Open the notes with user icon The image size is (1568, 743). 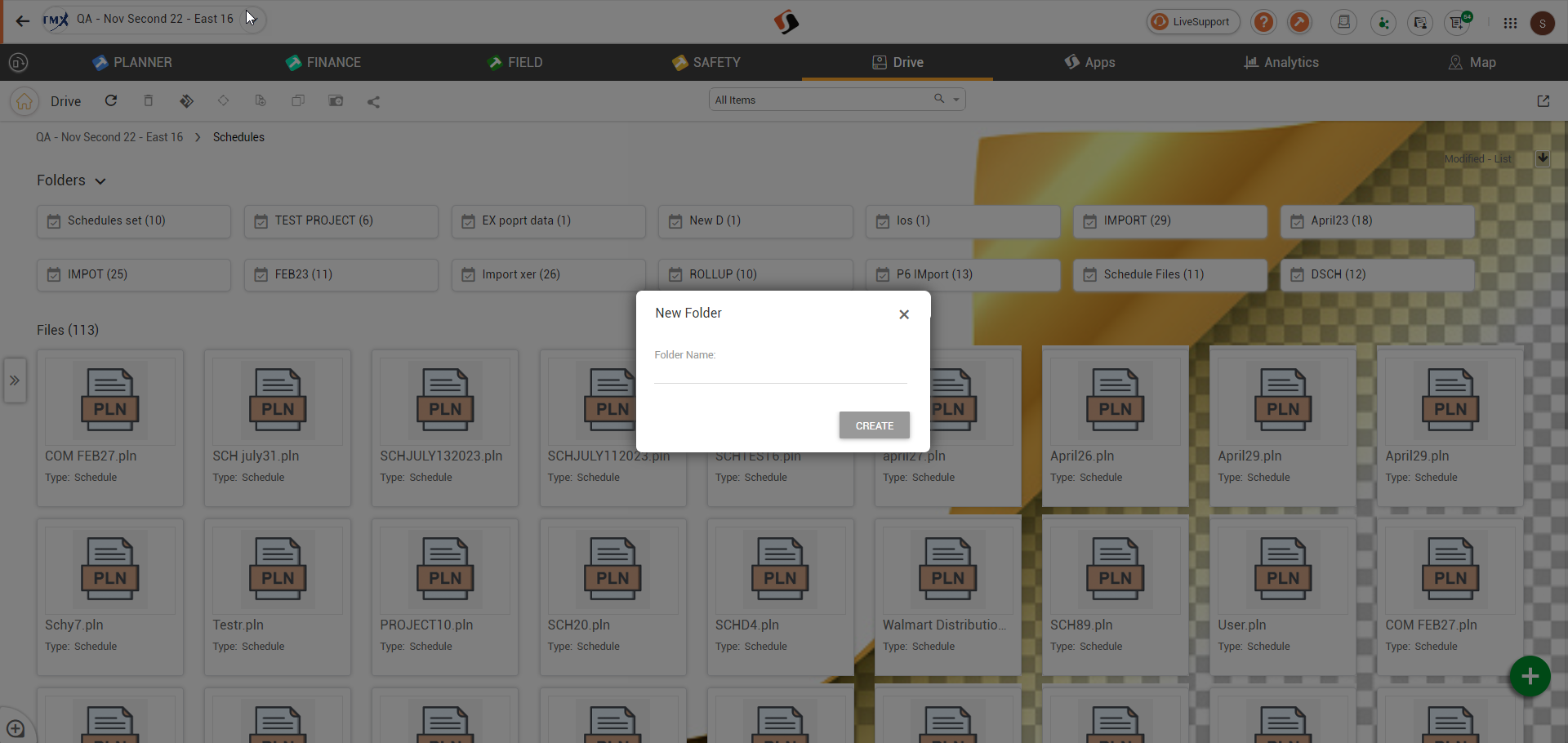(1420, 22)
